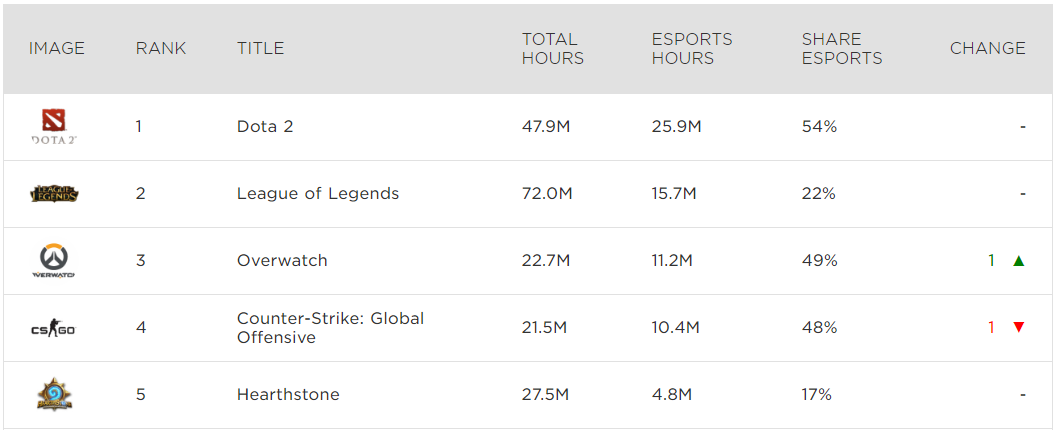Click Dota 2's 54% esports share
The height and width of the screenshot is (430, 1056).
pos(819,127)
